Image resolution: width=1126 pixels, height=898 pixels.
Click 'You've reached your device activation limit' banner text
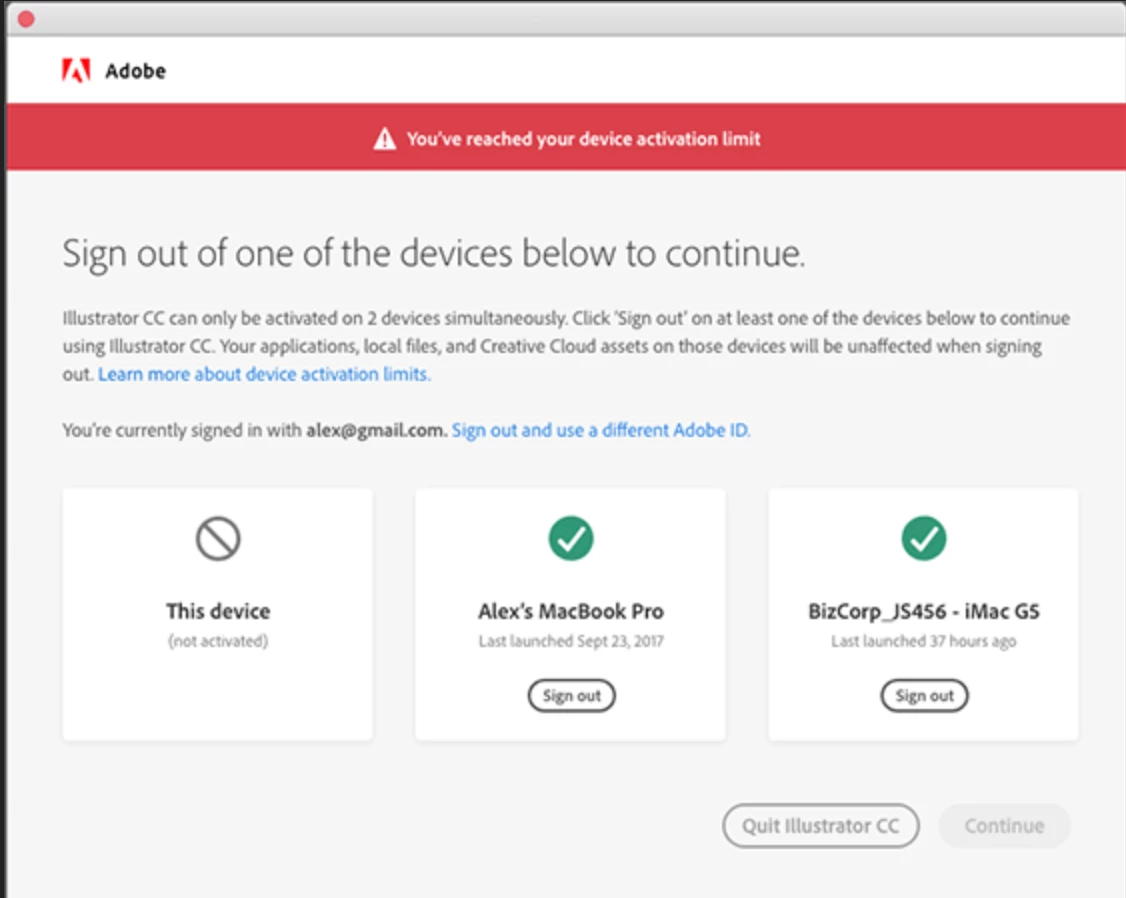[x=583, y=139]
